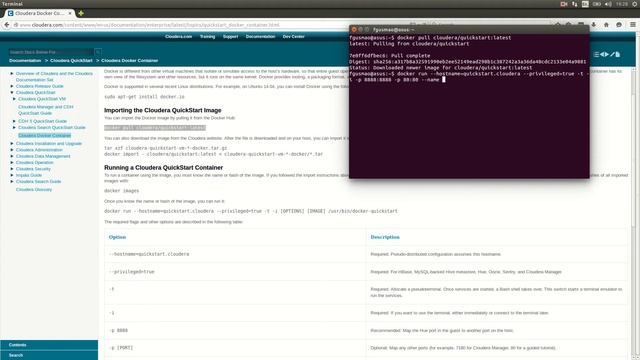The image size is (640, 360).
Task: Click the search magnifier button beside docs search
Action: tap(98, 52)
